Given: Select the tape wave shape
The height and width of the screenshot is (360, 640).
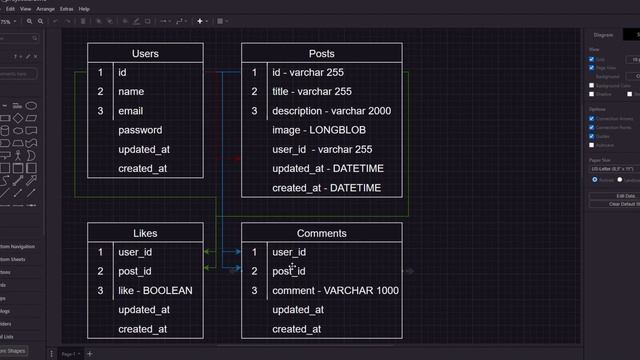Looking at the screenshot, I should (x=31, y=143).
